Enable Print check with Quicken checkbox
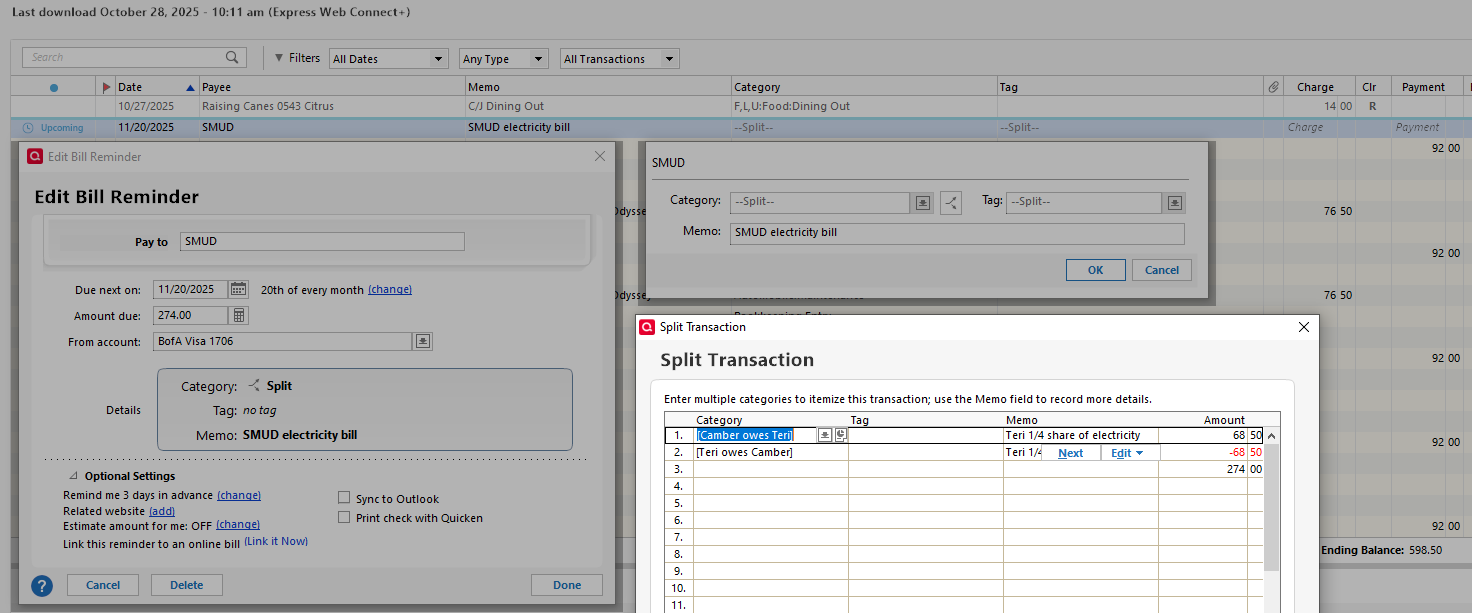This screenshot has height=613, width=1472. [x=344, y=518]
